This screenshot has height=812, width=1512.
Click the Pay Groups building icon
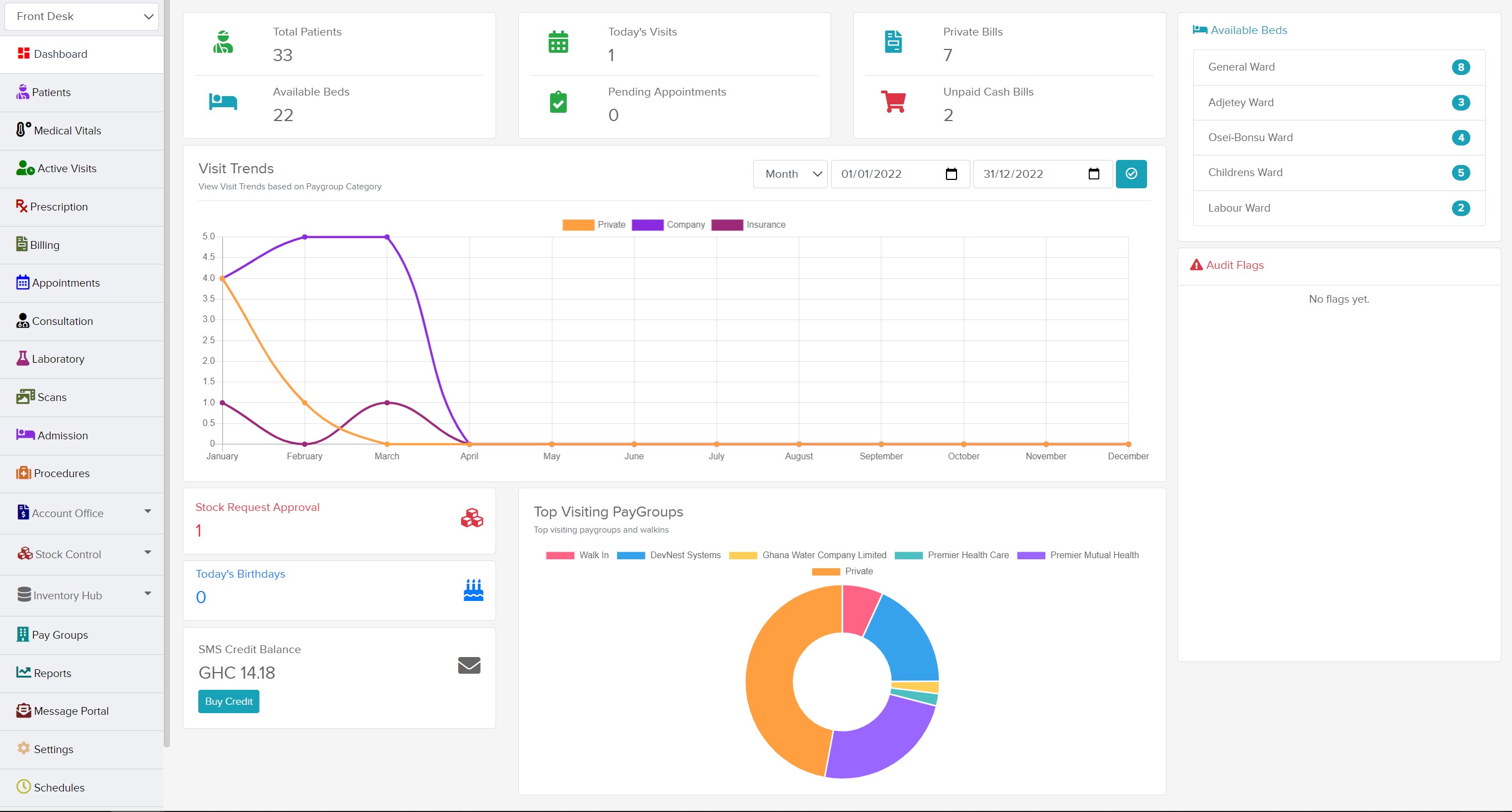pyautogui.click(x=23, y=634)
